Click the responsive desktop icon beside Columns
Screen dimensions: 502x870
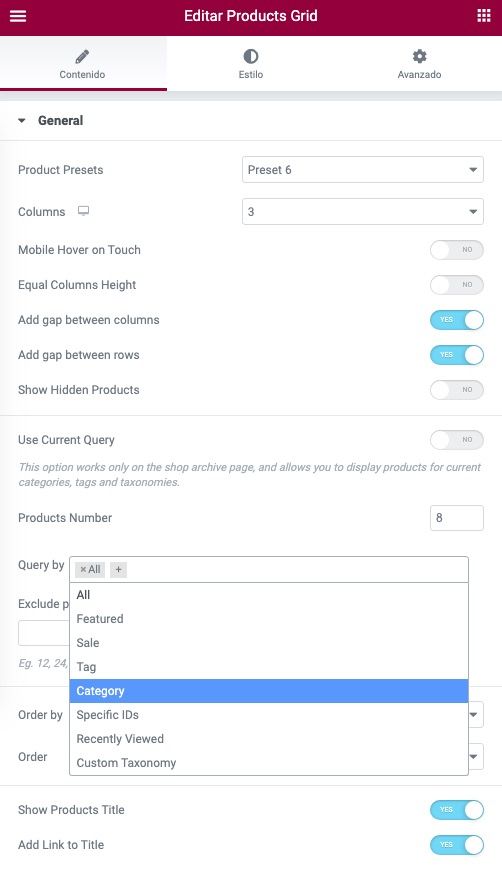(83, 211)
